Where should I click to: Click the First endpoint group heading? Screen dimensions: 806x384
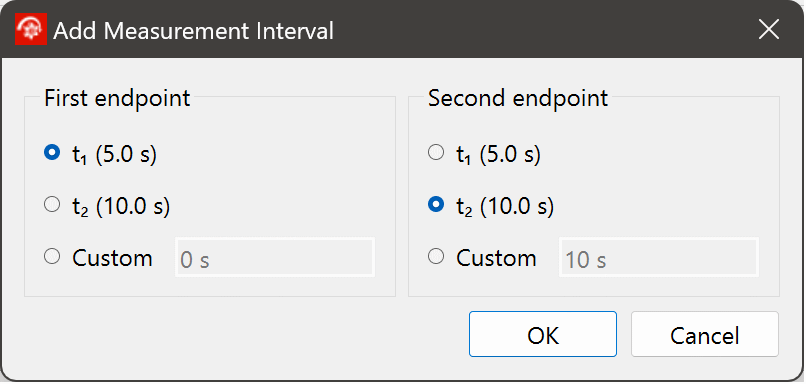[117, 98]
